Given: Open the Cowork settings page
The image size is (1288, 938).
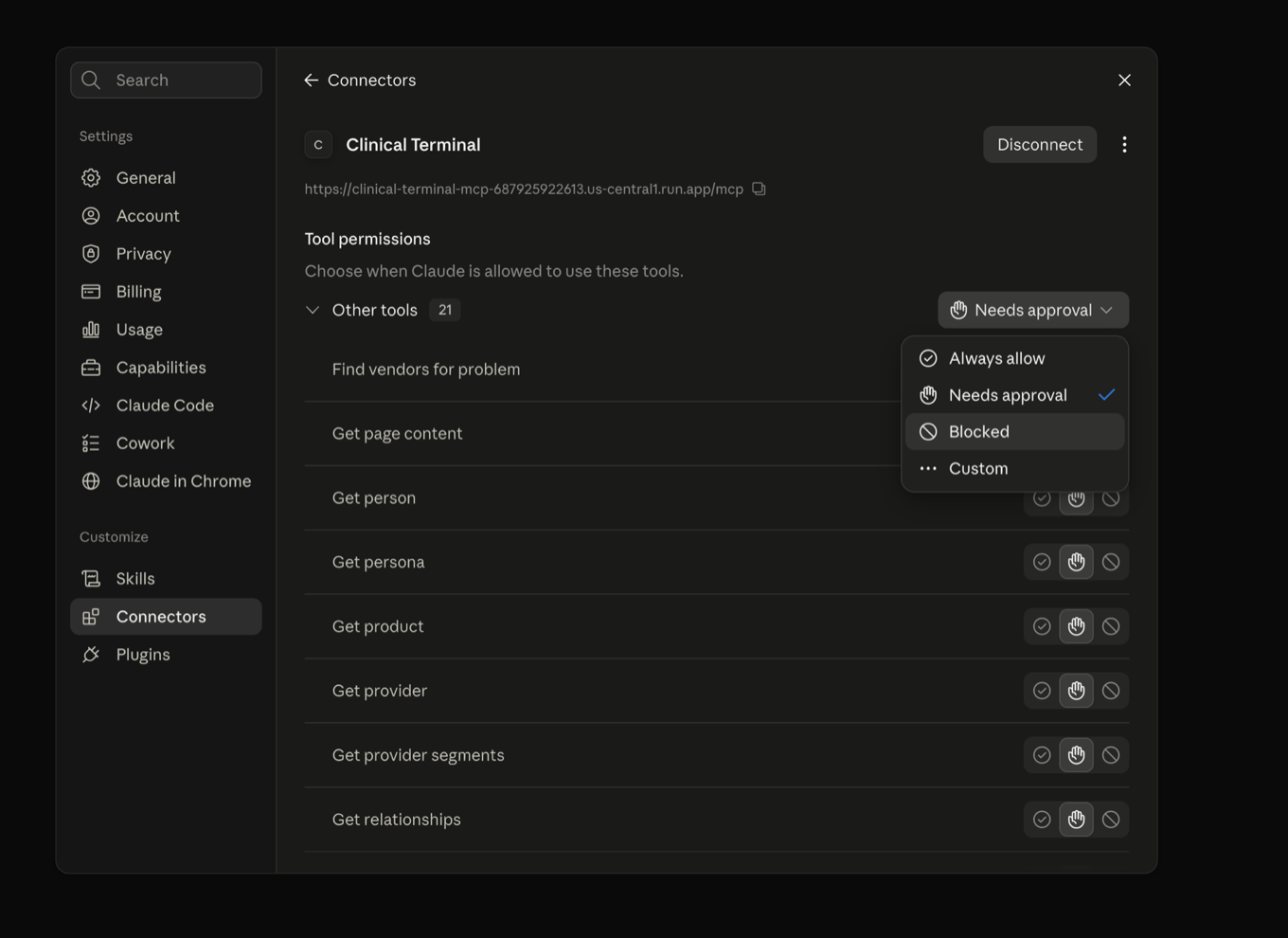Looking at the screenshot, I should tap(166, 442).
